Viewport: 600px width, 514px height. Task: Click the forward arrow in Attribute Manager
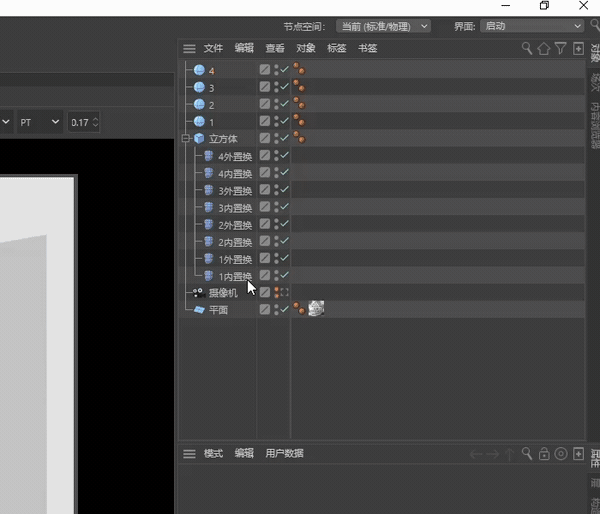click(492, 454)
